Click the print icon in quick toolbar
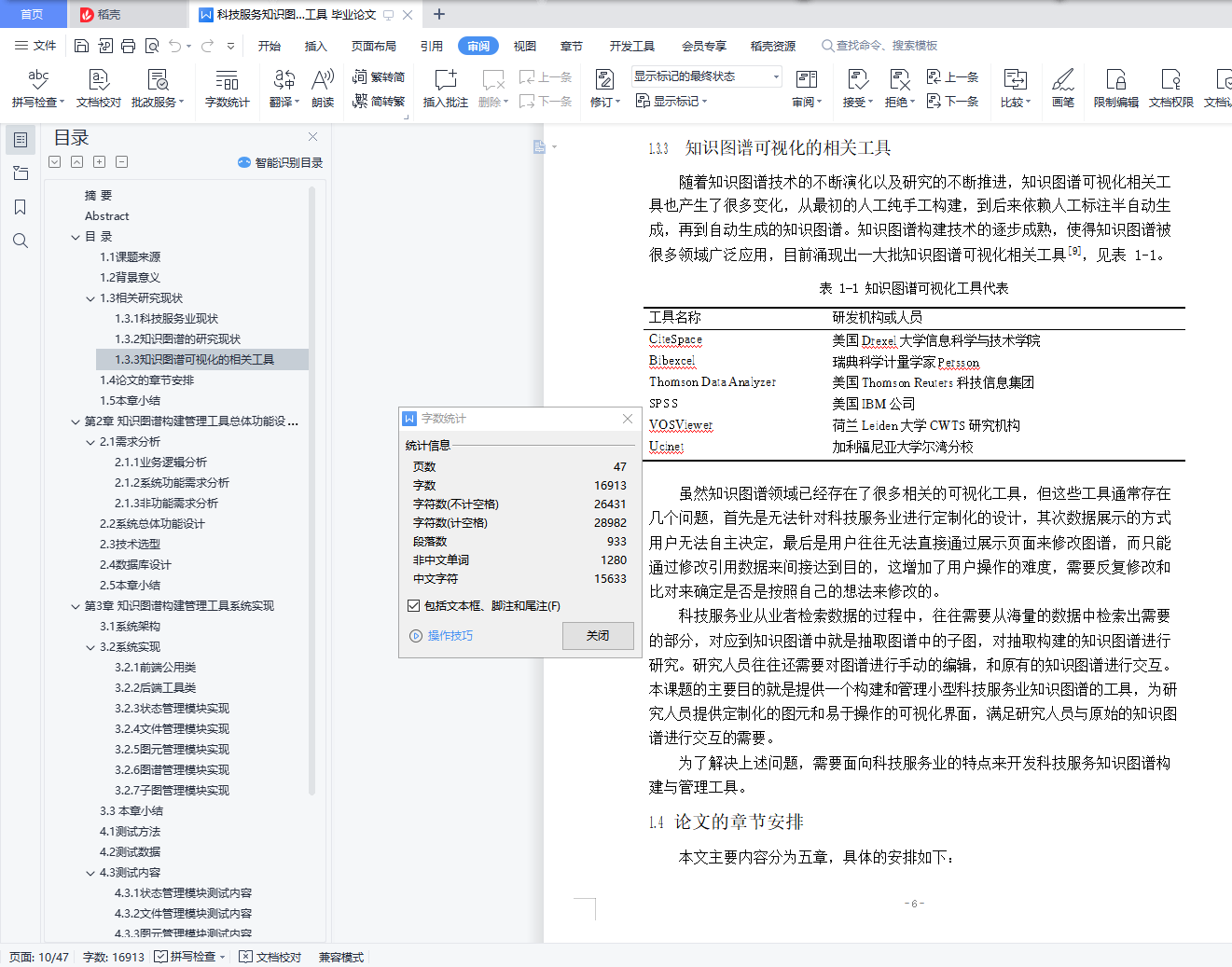 click(x=129, y=46)
